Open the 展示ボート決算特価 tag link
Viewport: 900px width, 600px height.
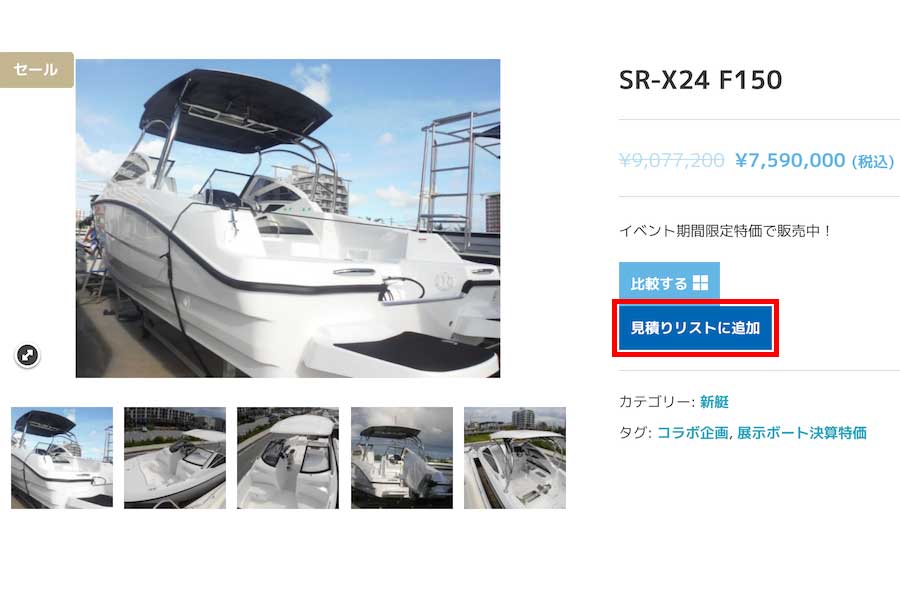coord(802,433)
